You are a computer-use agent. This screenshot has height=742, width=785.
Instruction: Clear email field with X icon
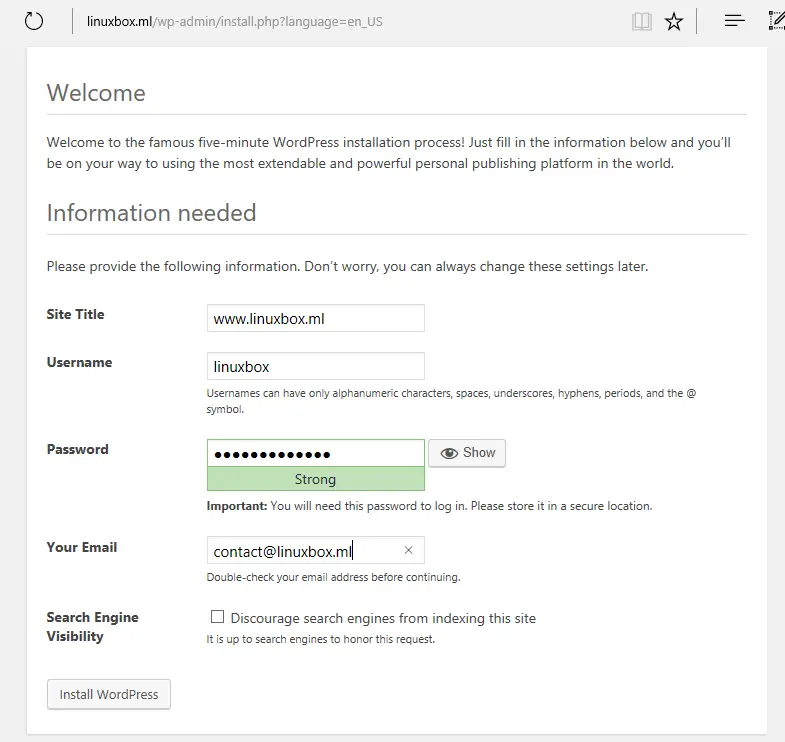pyautogui.click(x=409, y=550)
